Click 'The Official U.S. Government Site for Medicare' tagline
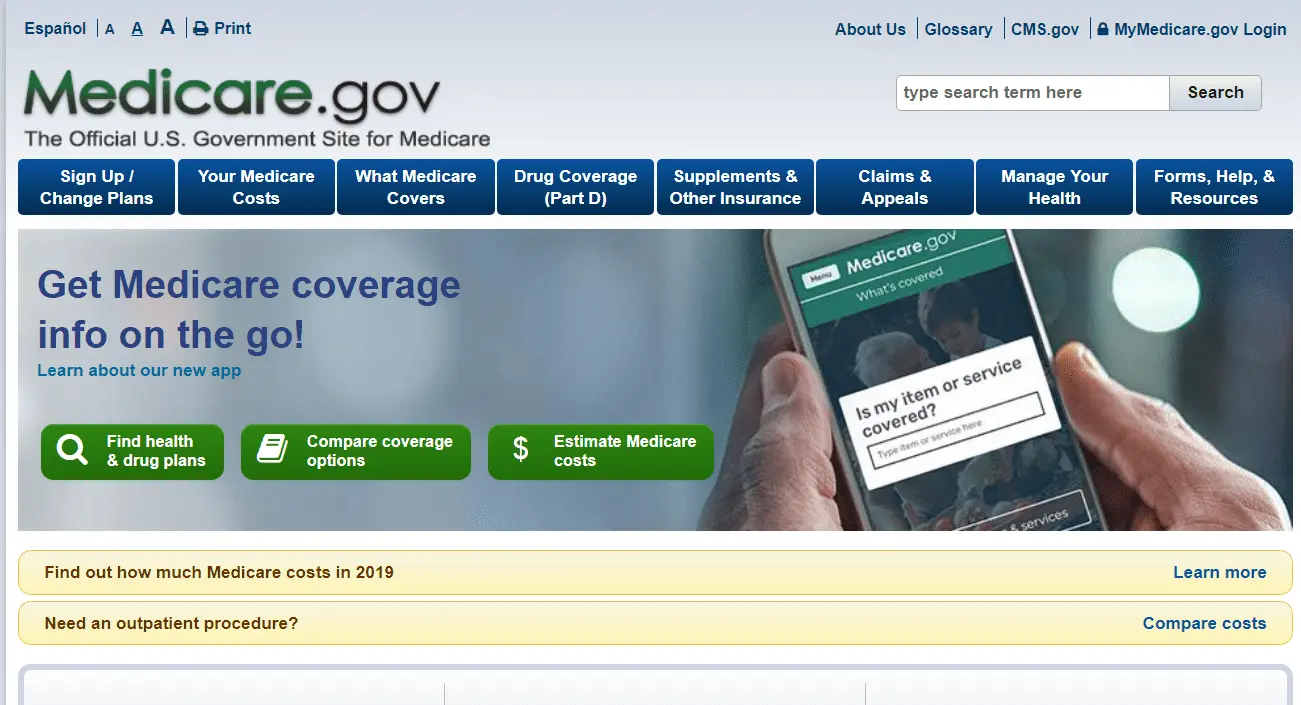Screen dimensions: 1301x705 pyautogui.click(x=257, y=139)
